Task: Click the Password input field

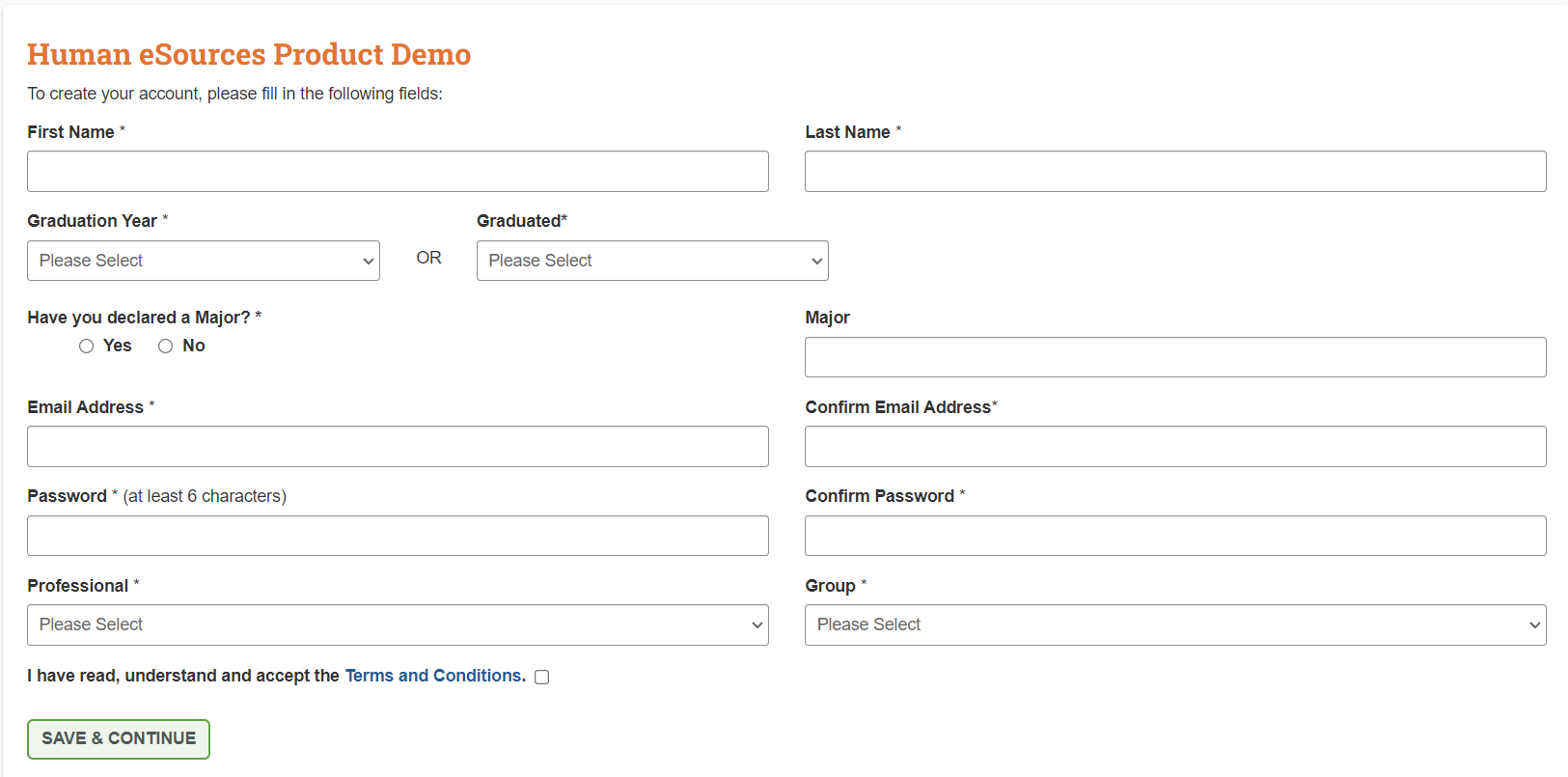Action: tap(398, 536)
